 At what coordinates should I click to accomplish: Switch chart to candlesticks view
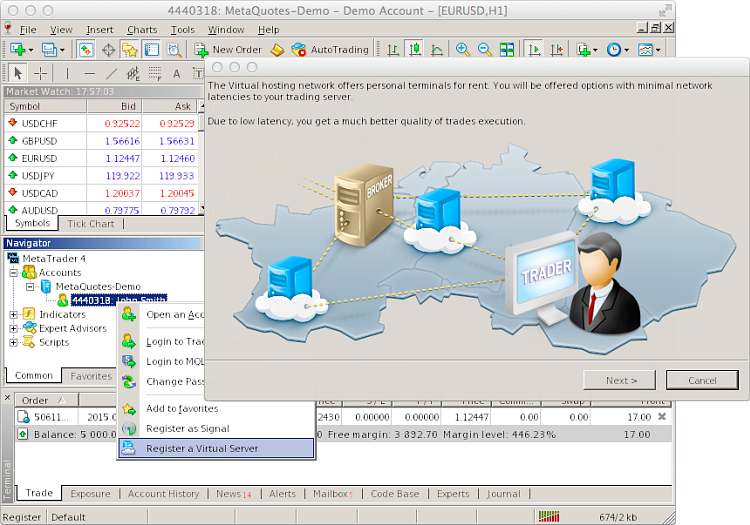(412, 49)
